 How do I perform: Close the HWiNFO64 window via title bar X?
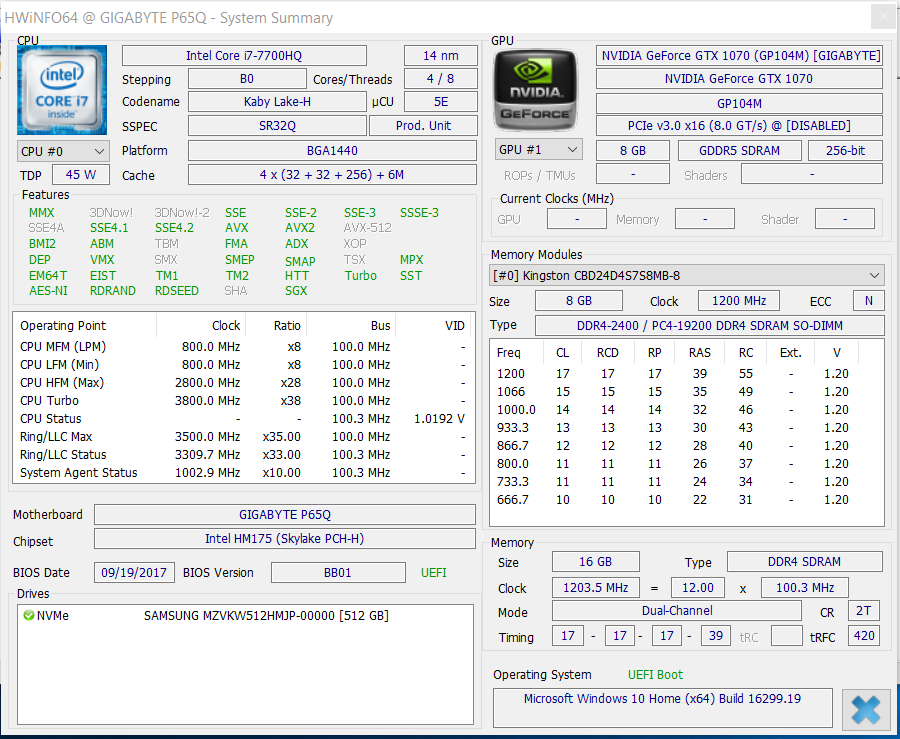[884, 17]
